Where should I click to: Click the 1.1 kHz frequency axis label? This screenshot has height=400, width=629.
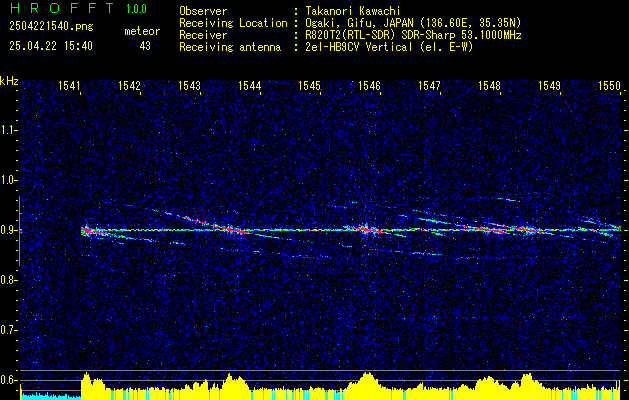[x=8, y=130]
